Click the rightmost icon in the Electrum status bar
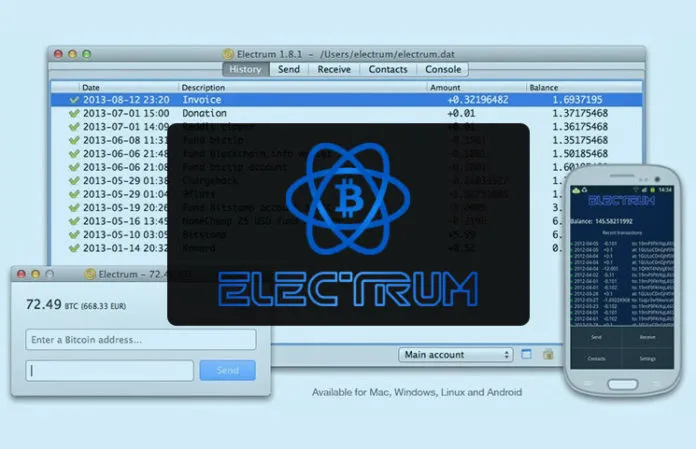This screenshot has width=696, height=449. tap(548, 354)
